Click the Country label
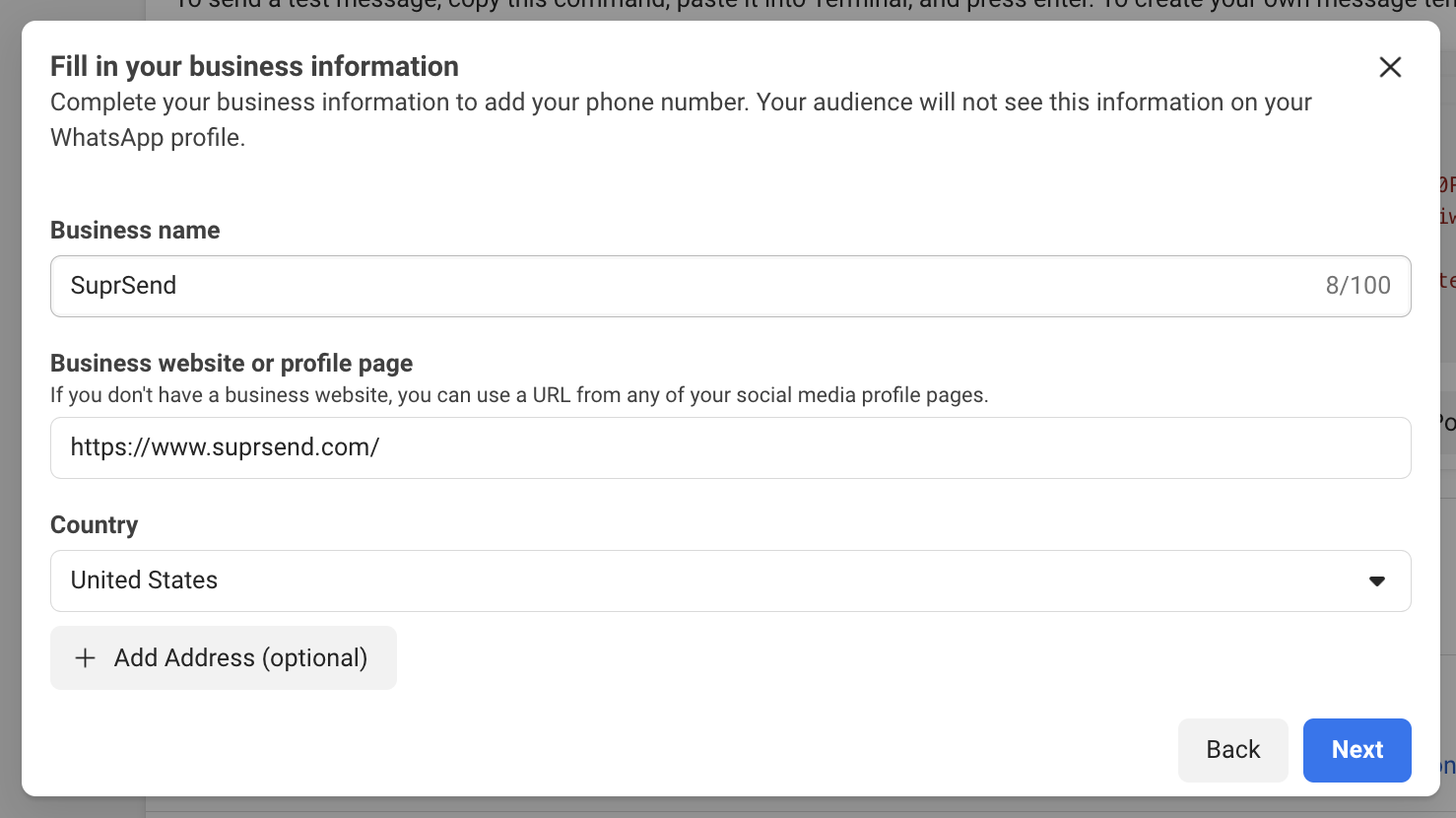 coord(95,525)
